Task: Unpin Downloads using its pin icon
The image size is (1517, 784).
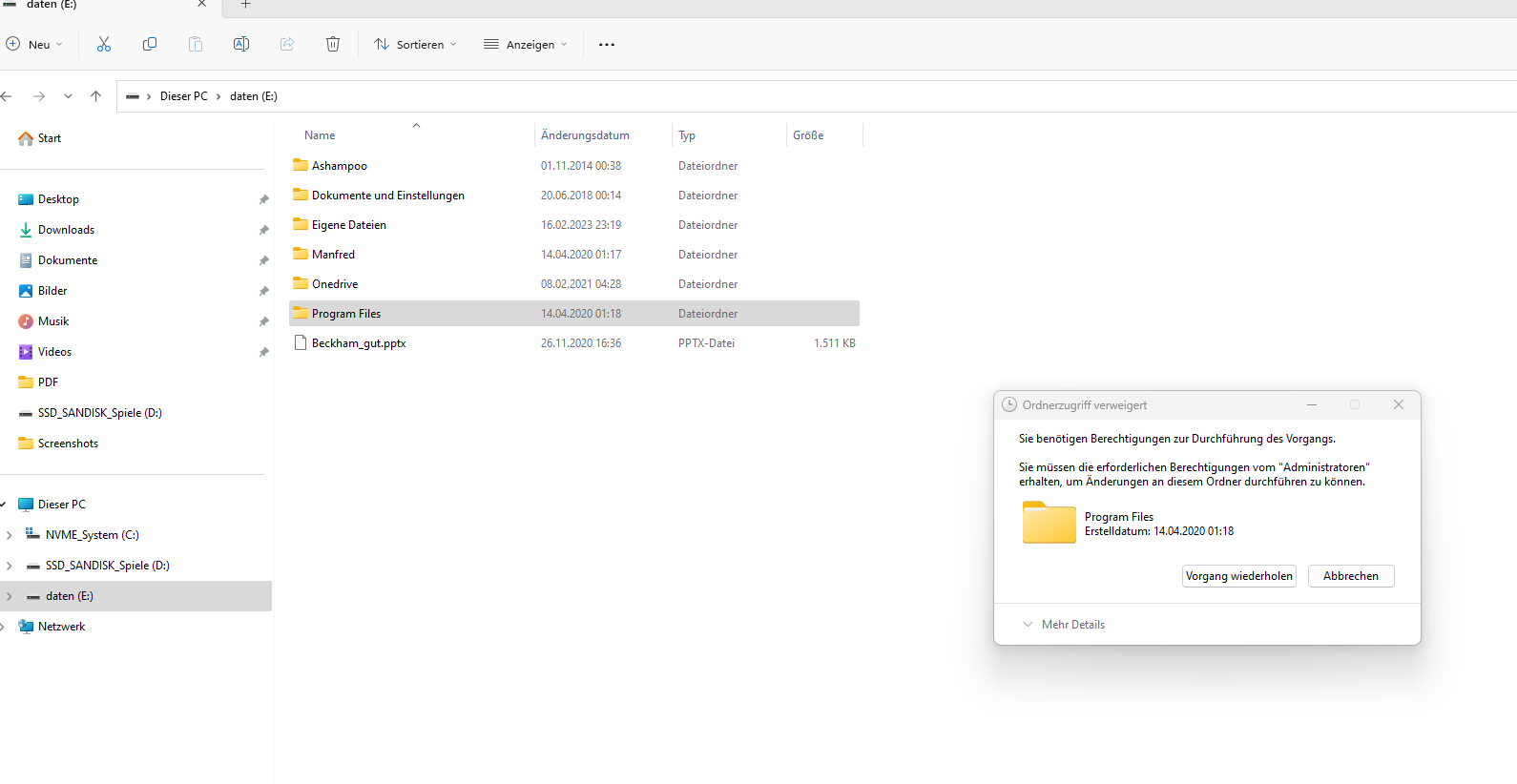Action: pos(263,230)
